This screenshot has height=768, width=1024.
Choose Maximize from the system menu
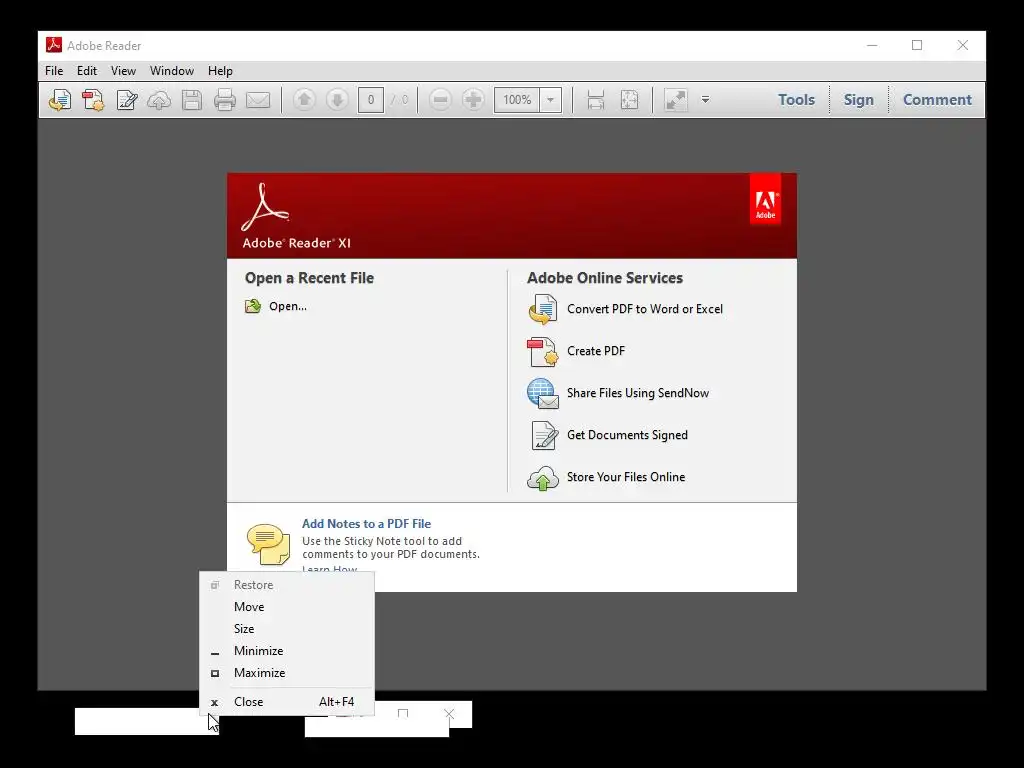point(287,673)
